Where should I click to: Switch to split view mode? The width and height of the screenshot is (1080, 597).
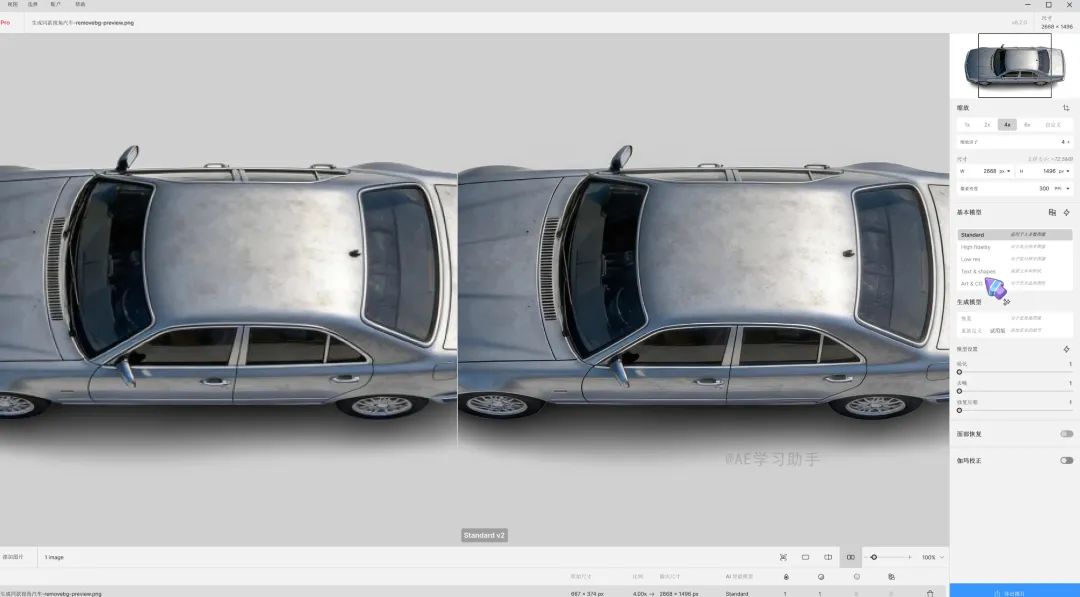pyautogui.click(x=828, y=557)
